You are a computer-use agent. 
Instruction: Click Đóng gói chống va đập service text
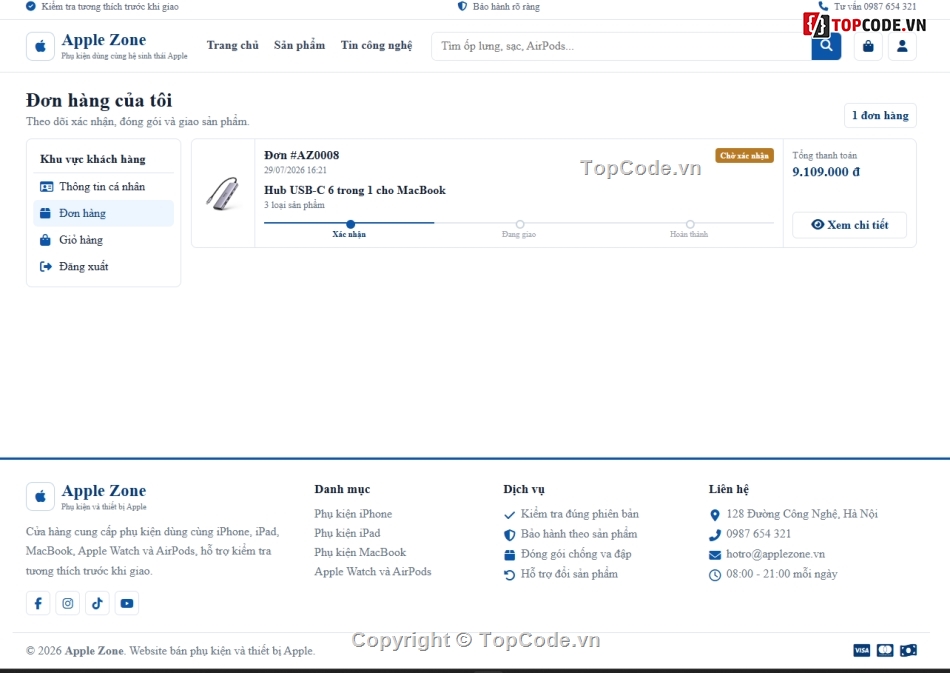coord(576,554)
